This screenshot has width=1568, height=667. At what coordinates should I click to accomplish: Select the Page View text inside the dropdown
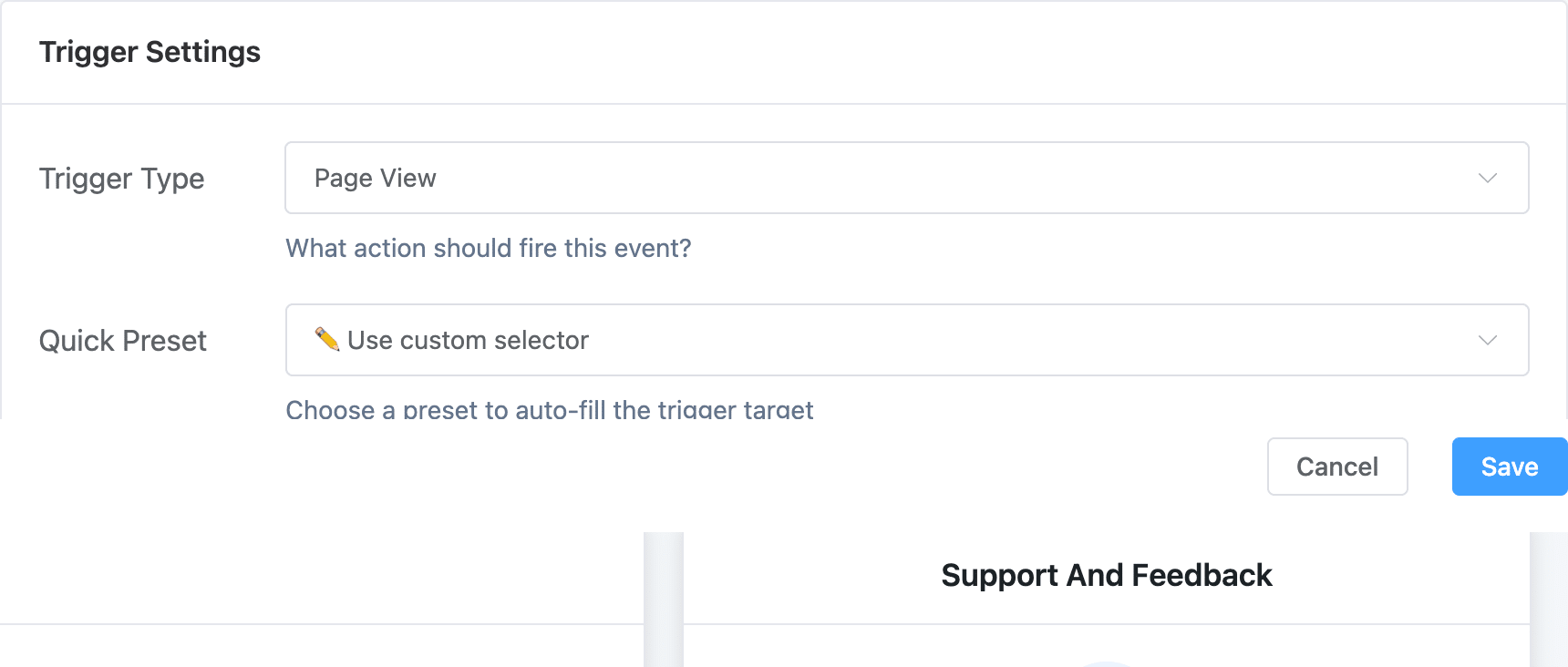(376, 178)
